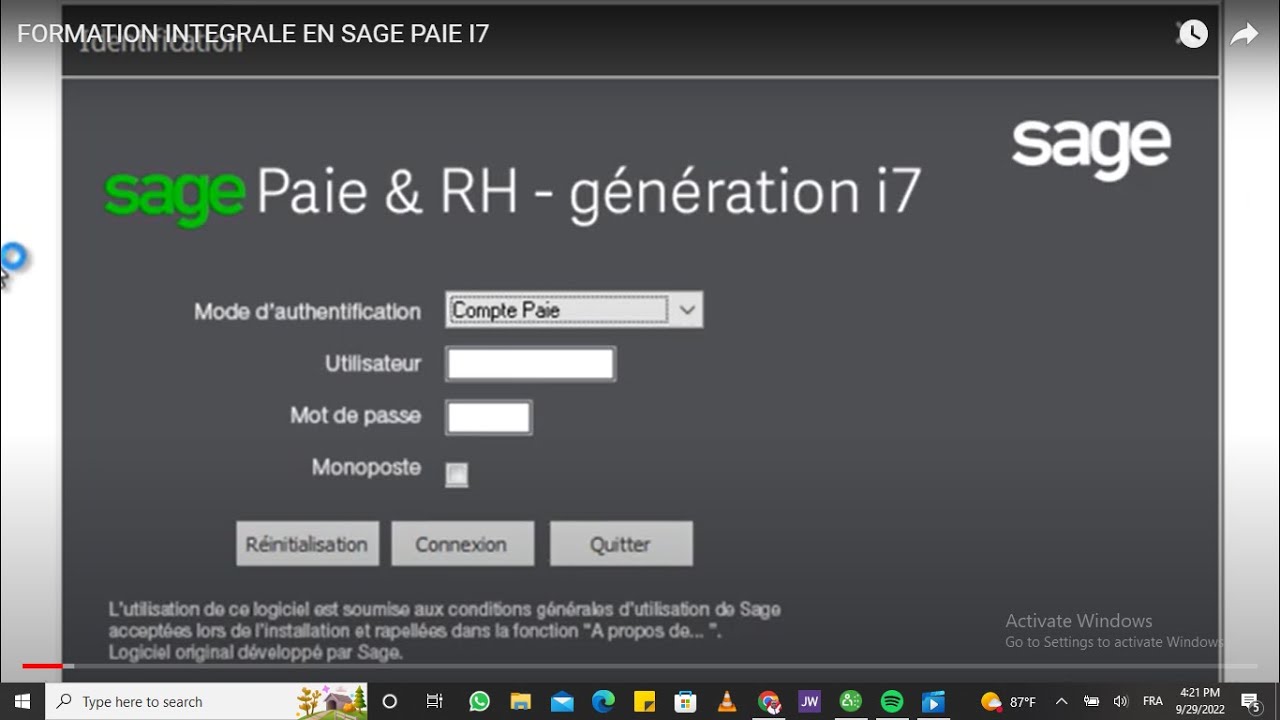Open Task View in the taskbar

(435, 701)
